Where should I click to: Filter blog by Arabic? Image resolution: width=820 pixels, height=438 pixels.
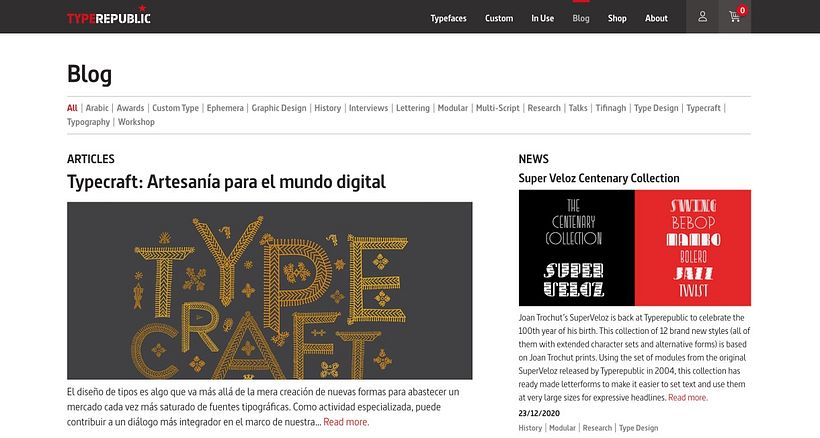click(x=97, y=108)
